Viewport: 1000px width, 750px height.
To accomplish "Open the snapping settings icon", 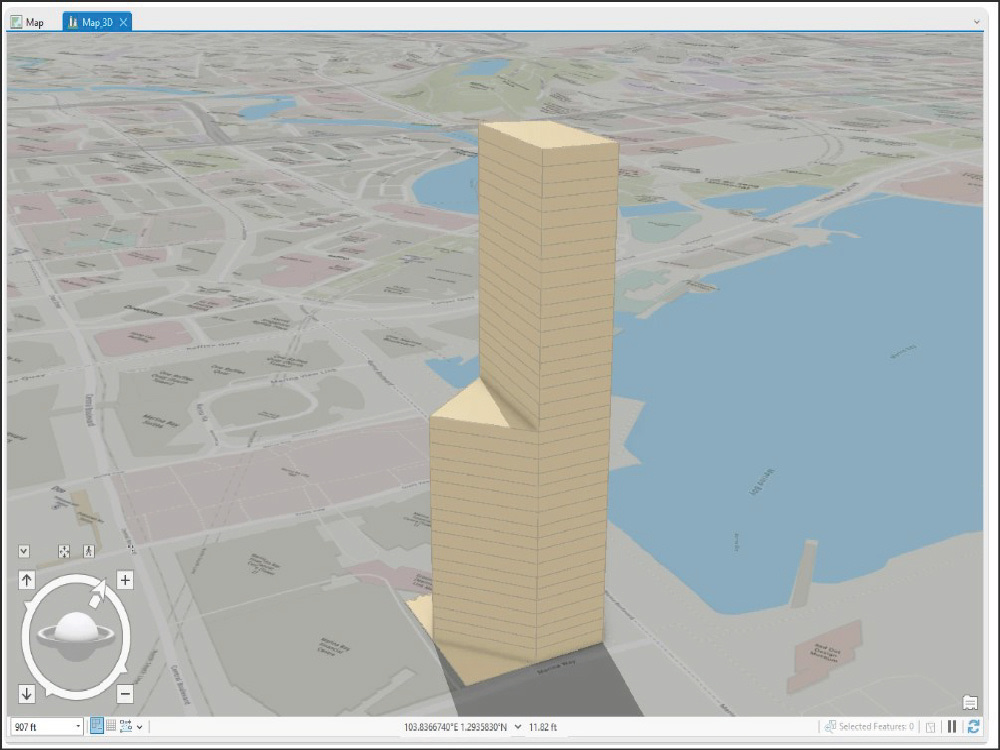I will tap(128, 727).
